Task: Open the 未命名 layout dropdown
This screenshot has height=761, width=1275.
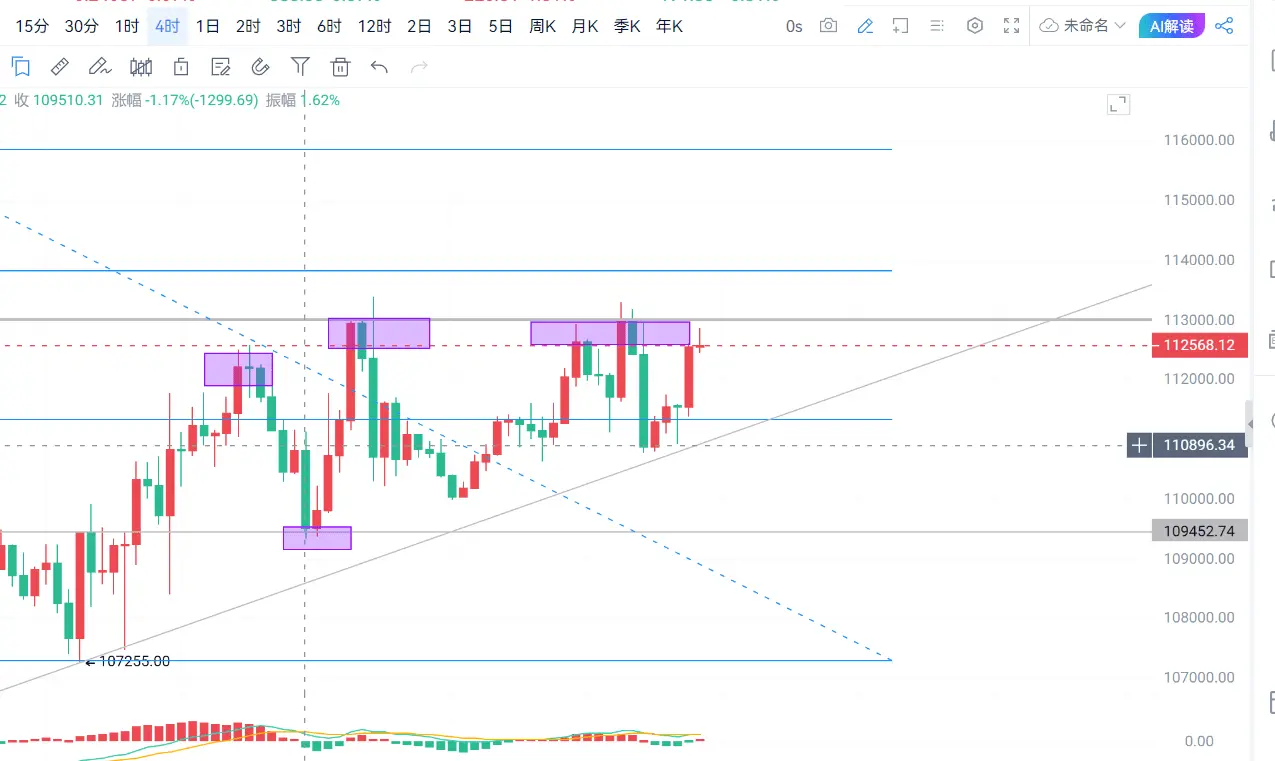Action: point(1082,26)
